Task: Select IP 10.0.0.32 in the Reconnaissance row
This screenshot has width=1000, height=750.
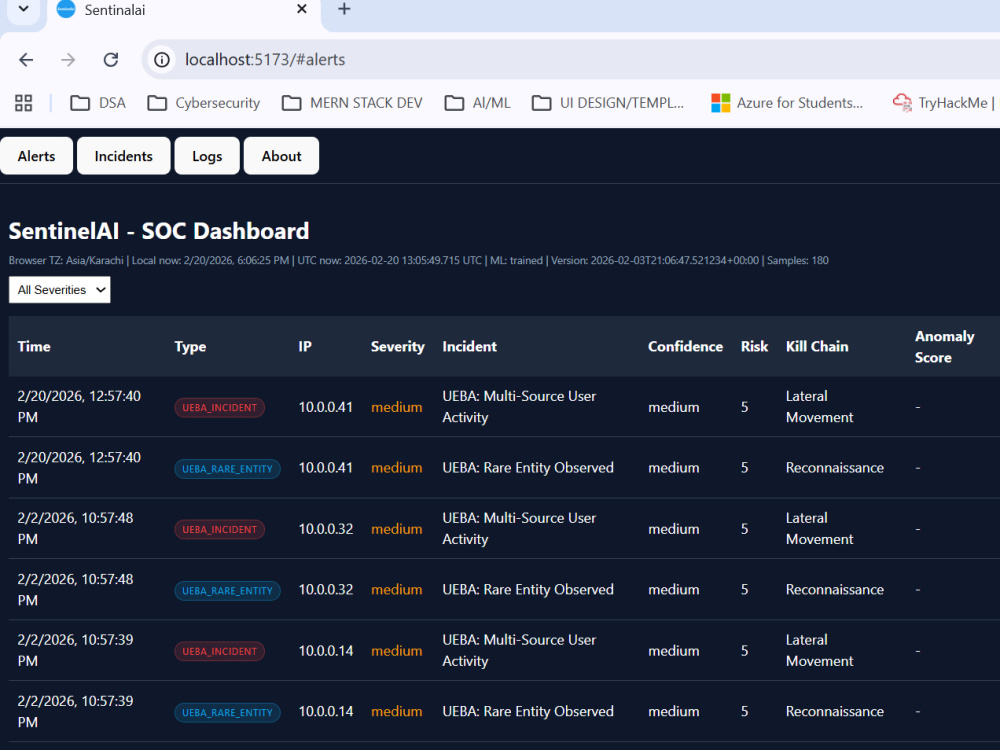Action: pos(325,589)
